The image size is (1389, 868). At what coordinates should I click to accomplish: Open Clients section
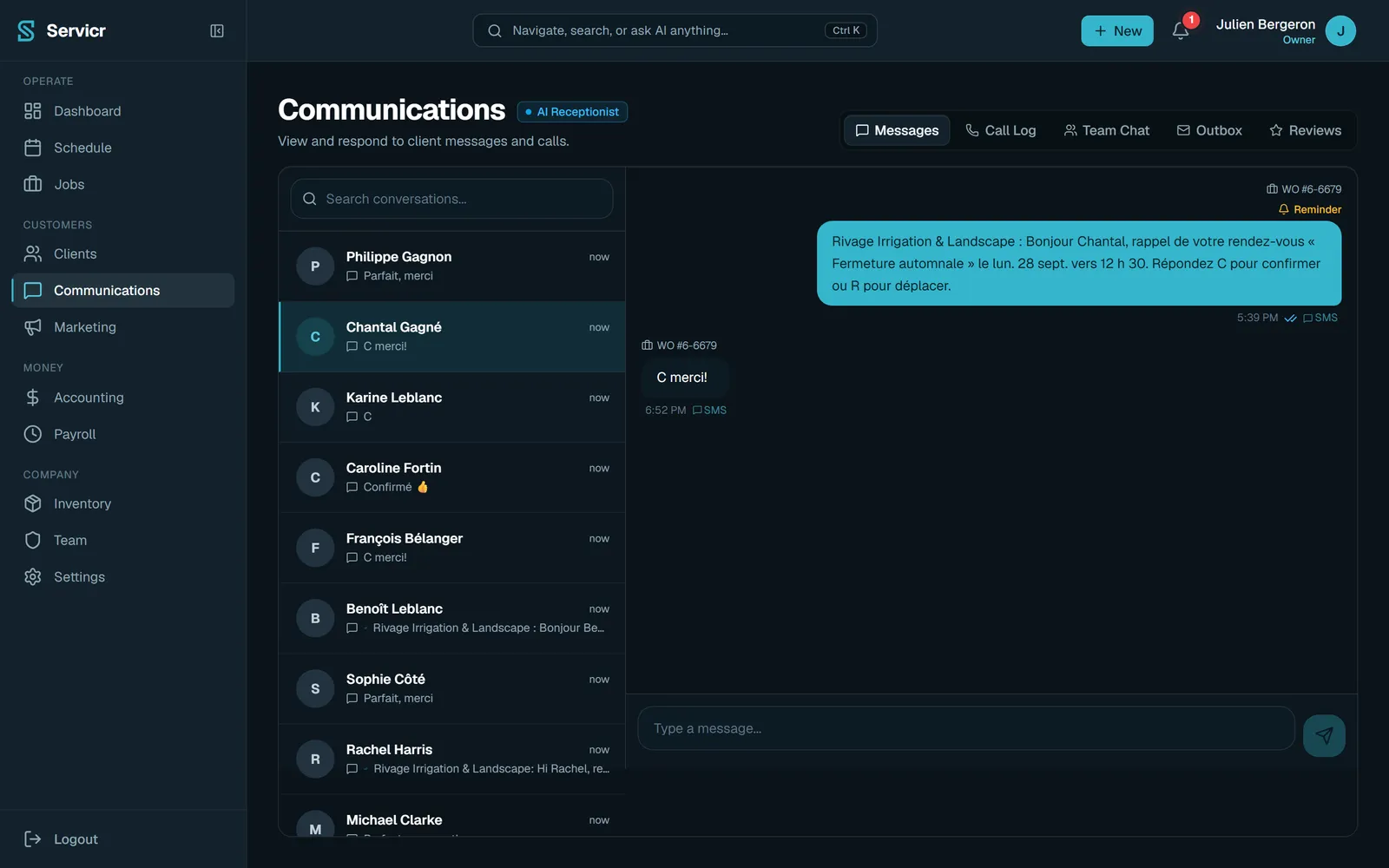click(x=123, y=253)
